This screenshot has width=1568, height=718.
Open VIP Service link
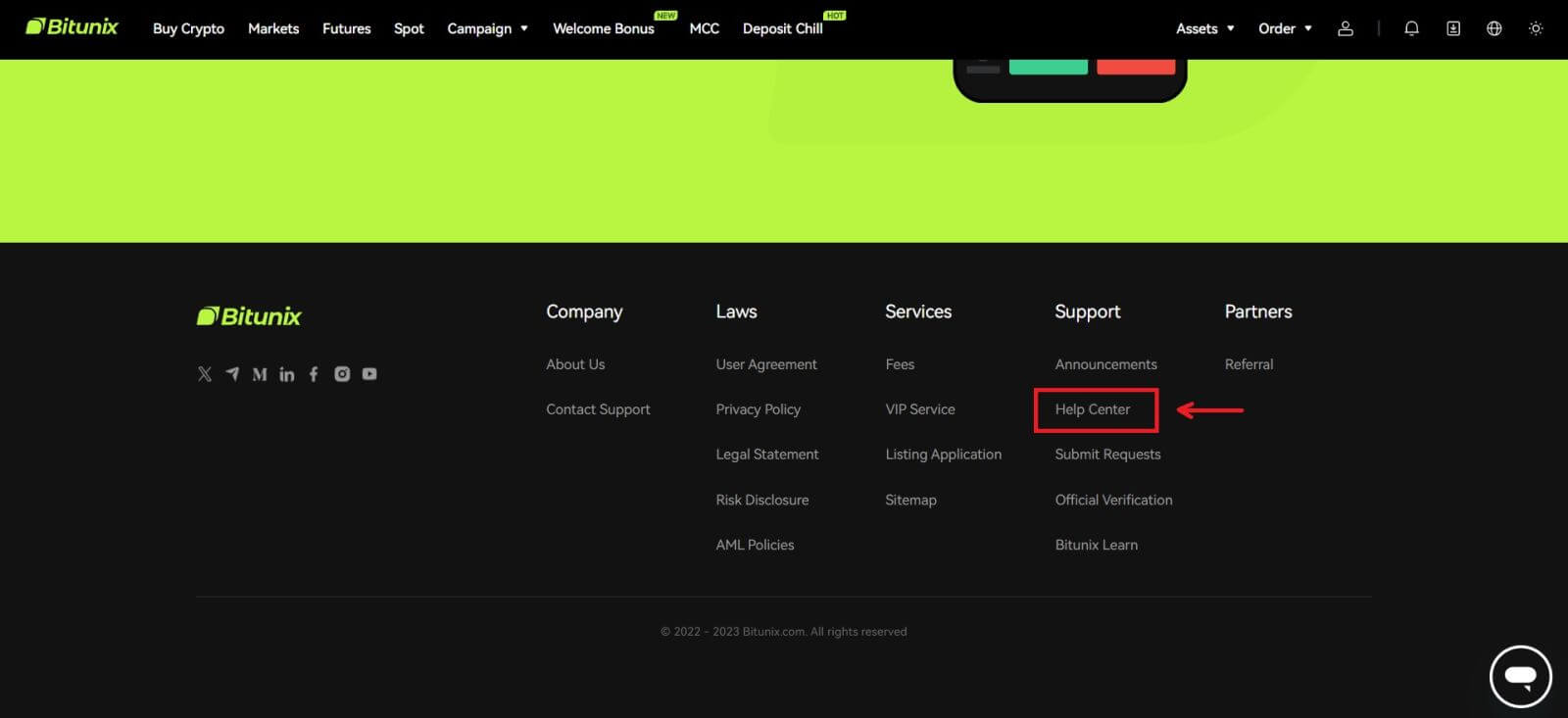[x=920, y=409]
